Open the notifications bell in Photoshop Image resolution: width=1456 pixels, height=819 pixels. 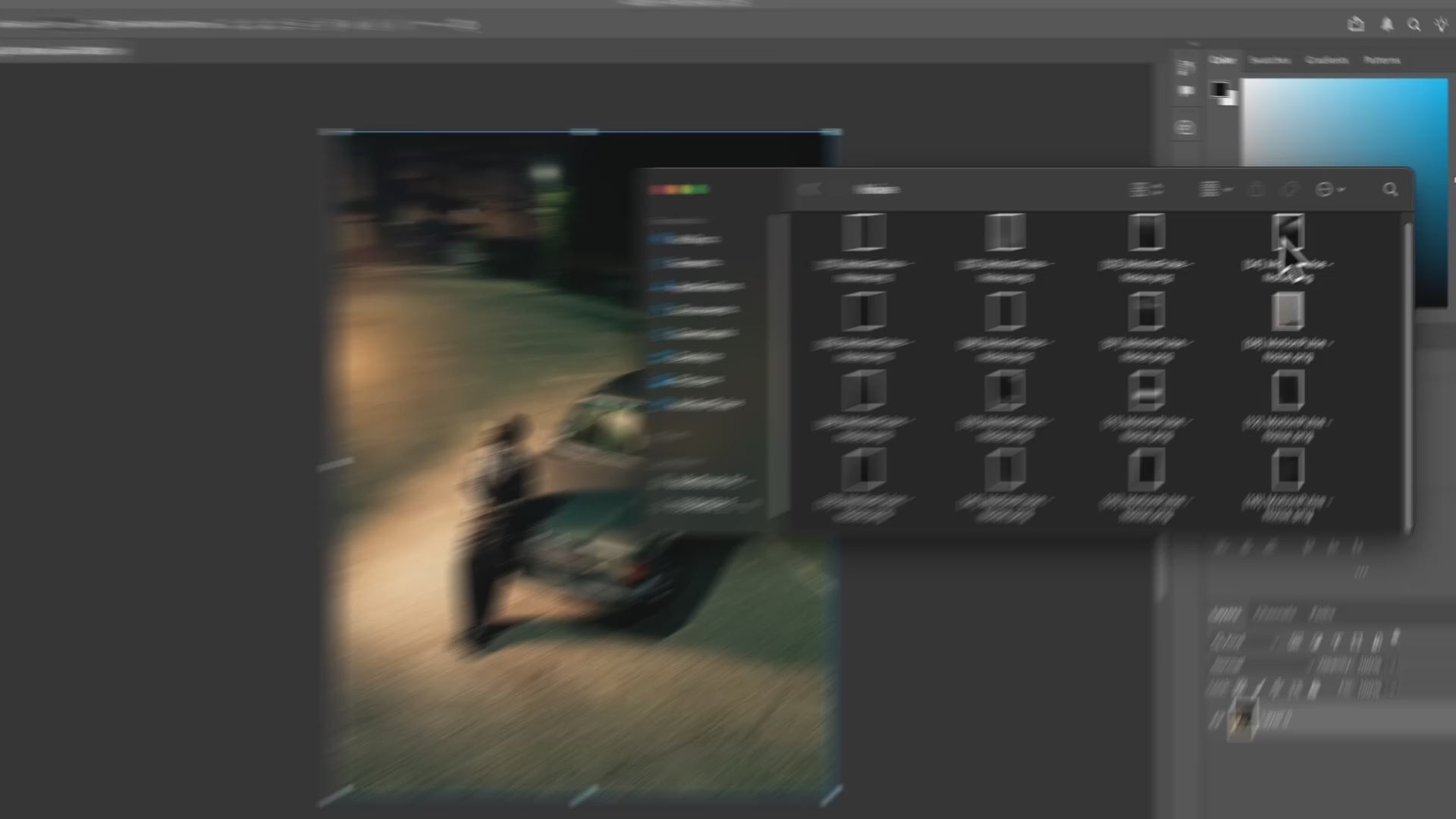1387,24
